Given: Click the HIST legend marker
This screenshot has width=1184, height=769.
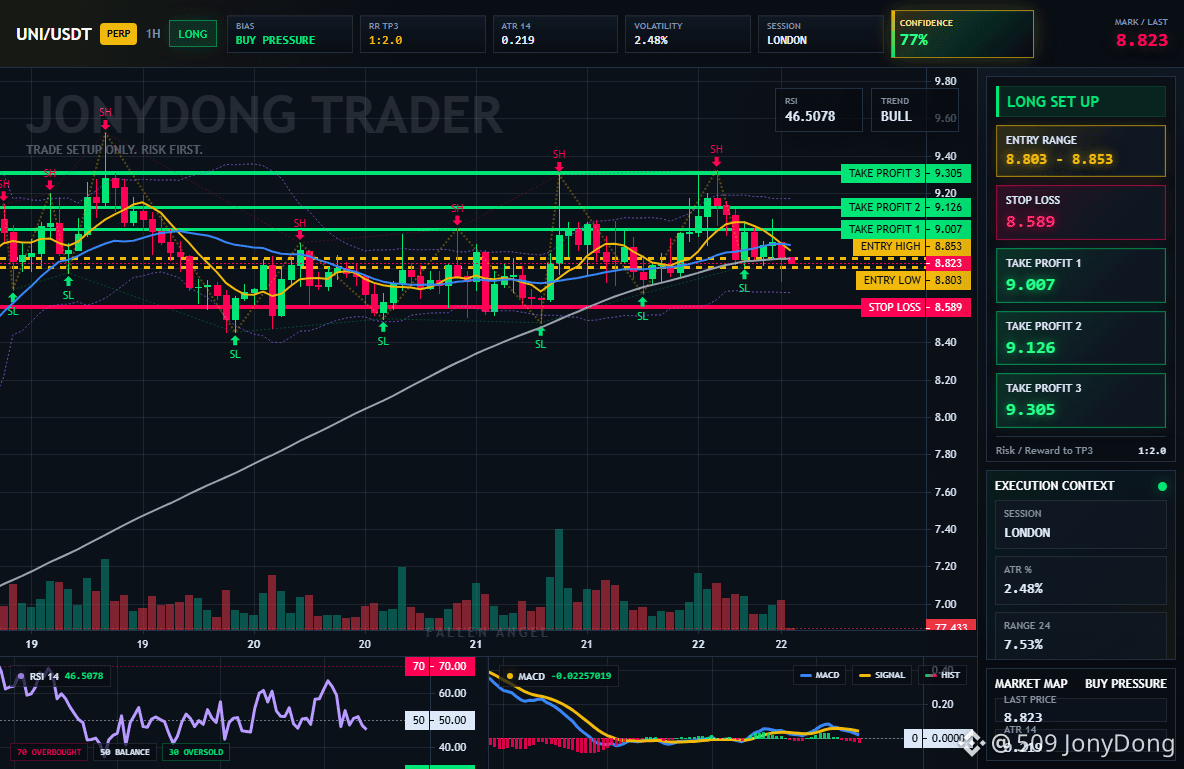Looking at the screenshot, I should [930, 675].
